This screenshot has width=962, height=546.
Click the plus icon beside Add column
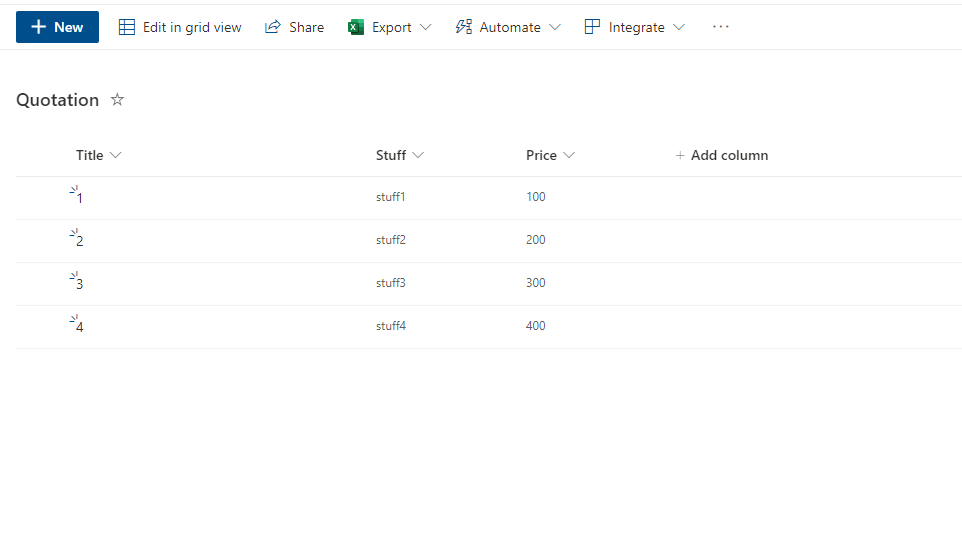coord(680,155)
